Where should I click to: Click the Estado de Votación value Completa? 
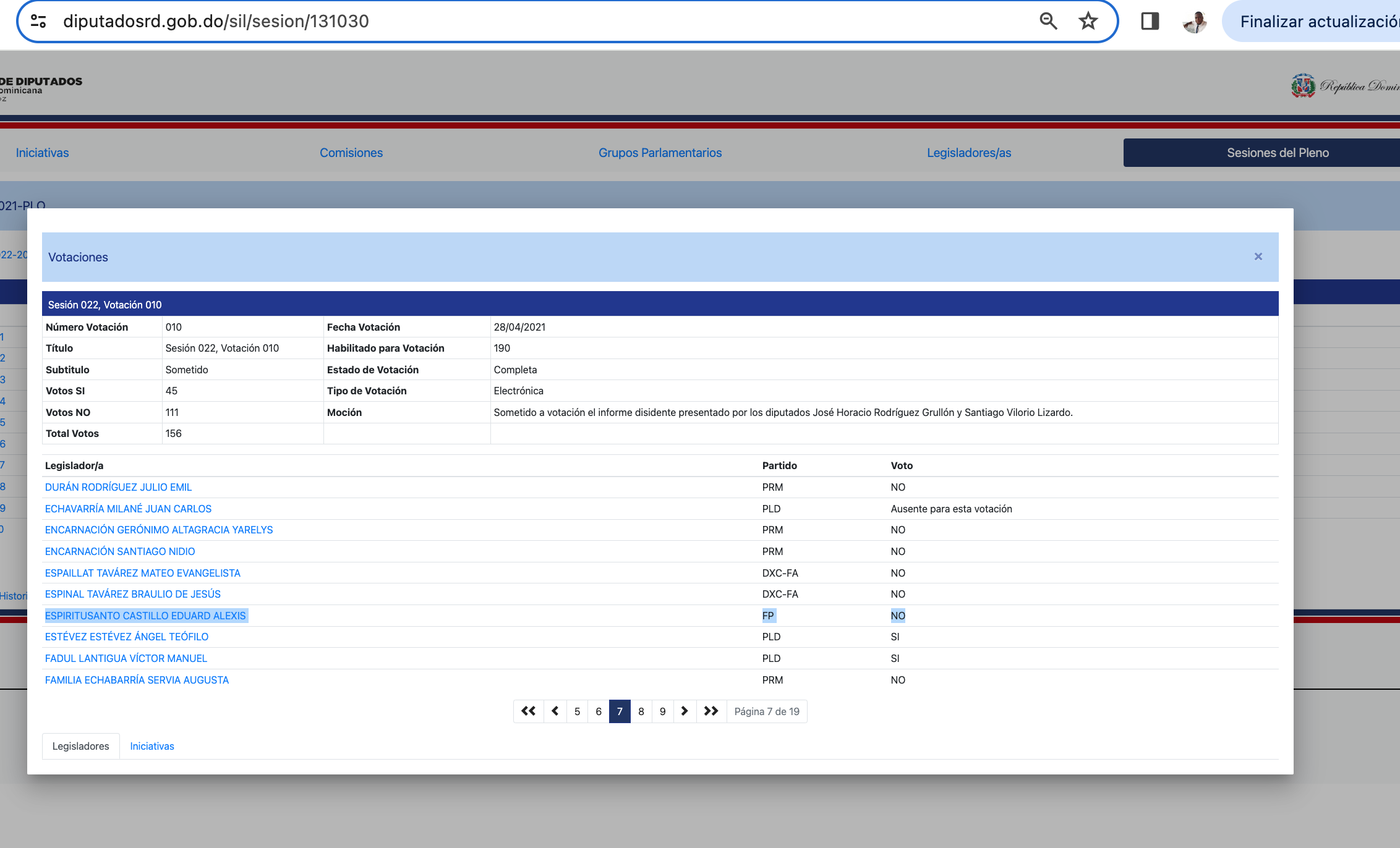tap(515, 370)
